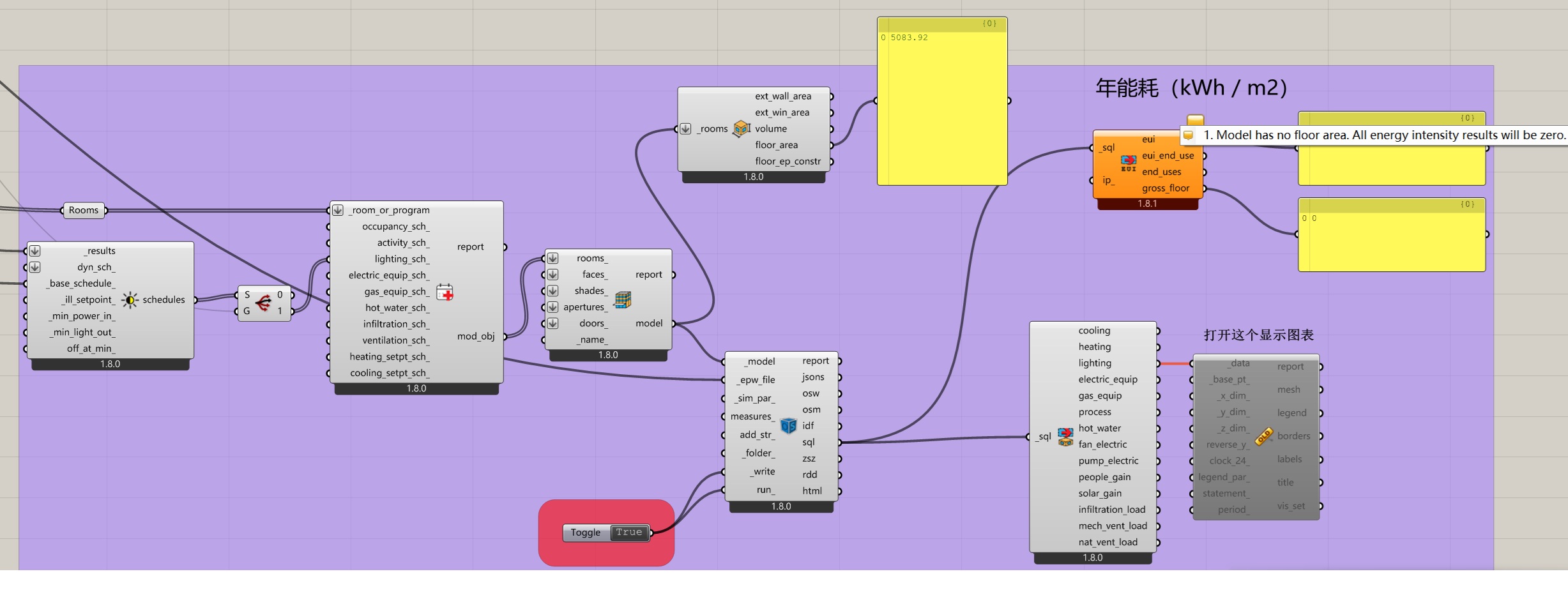Click the _ill_setpoint_ input
Image resolution: width=1568 pixels, height=613 pixels.
tap(89, 300)
